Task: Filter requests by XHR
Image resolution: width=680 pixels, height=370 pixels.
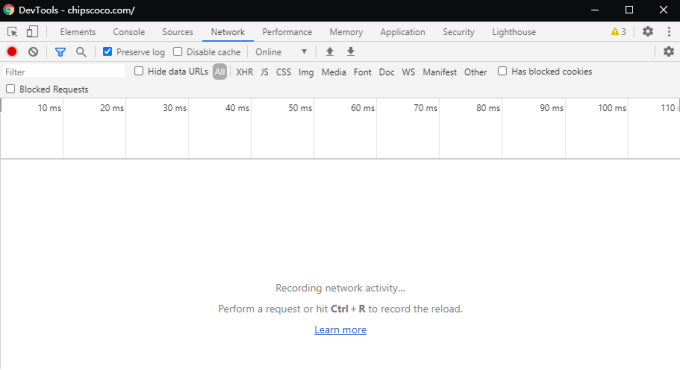Action: (x=245, y=72)
